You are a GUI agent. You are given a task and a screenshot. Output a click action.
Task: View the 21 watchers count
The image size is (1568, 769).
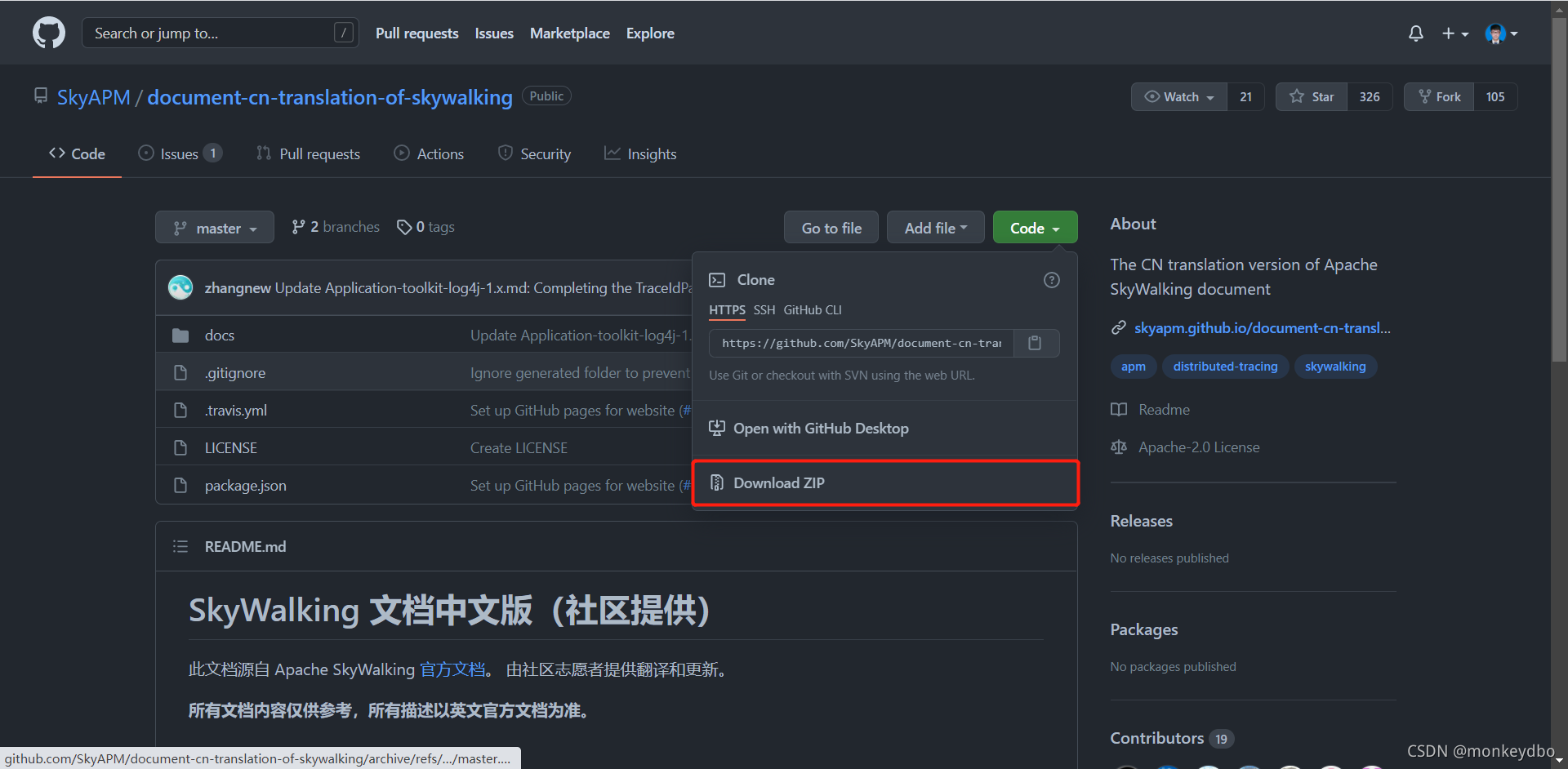1245,96
